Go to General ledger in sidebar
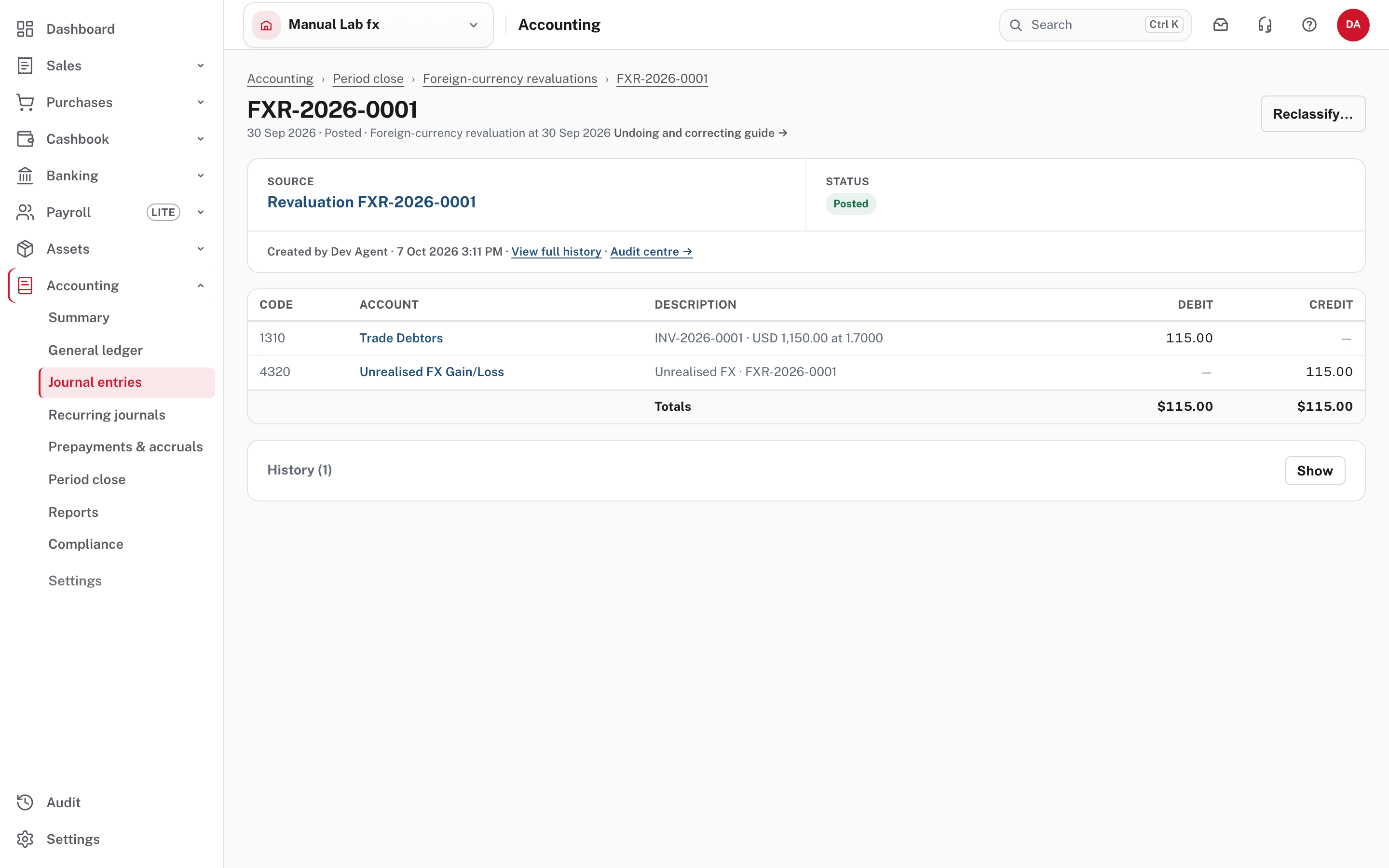This screenshot has height=868, width=1389. pyautogui.click(x=95, y=350)
